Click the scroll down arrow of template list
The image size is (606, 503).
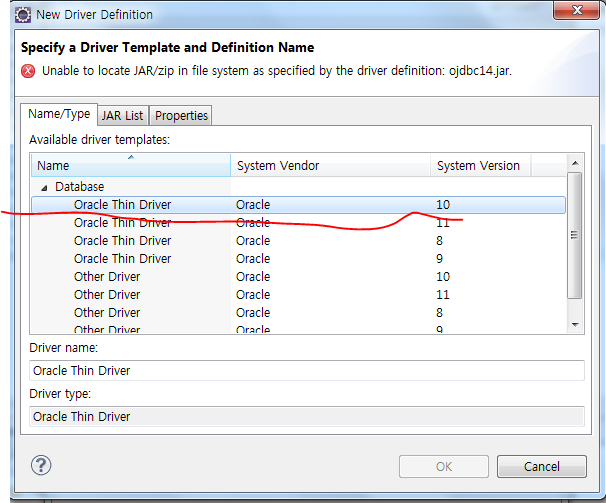(x=575, y=325)
